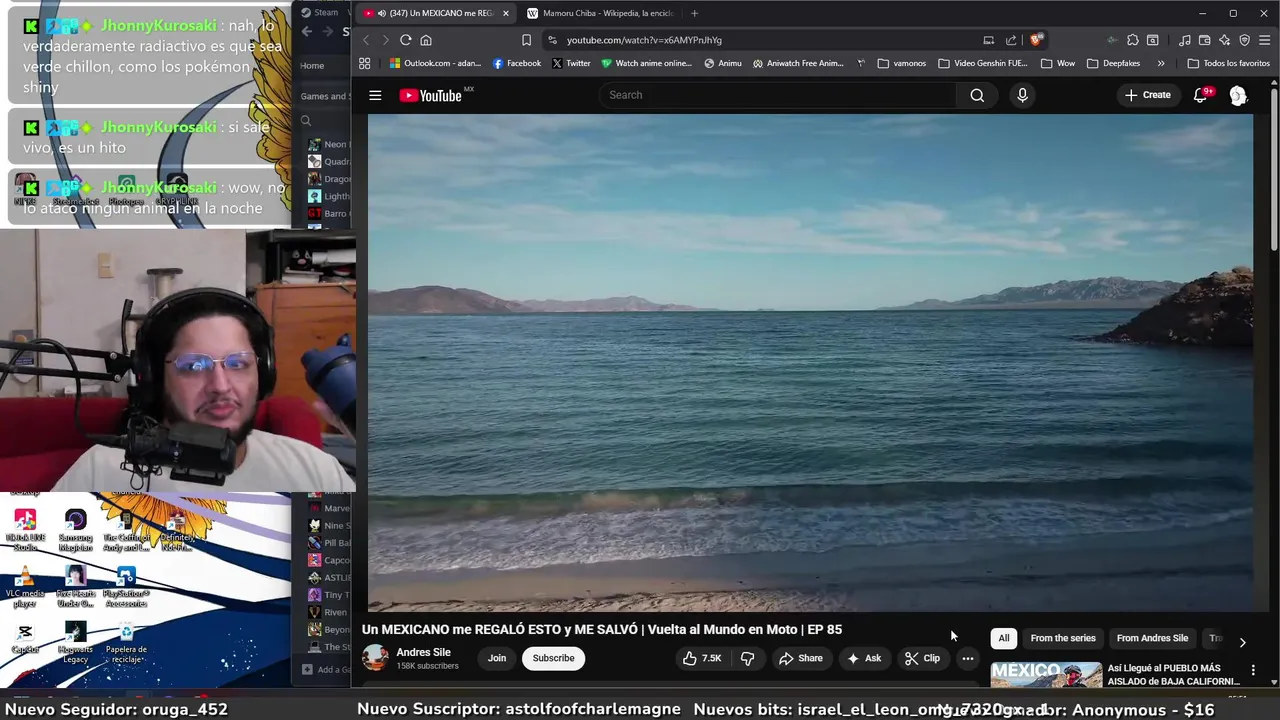Image resolution: width=1280 pixels, height=720 pixels.
Task: Open a new browser tab
Action: tap(694, 13)
